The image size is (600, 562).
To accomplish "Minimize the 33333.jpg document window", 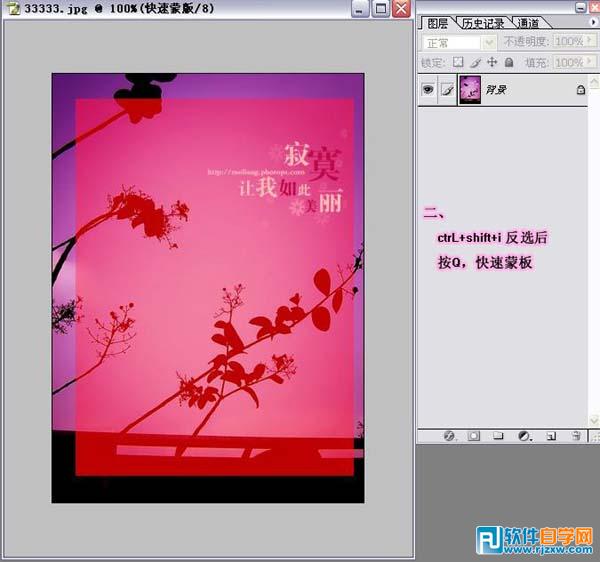I will click(x=360, y=9).
